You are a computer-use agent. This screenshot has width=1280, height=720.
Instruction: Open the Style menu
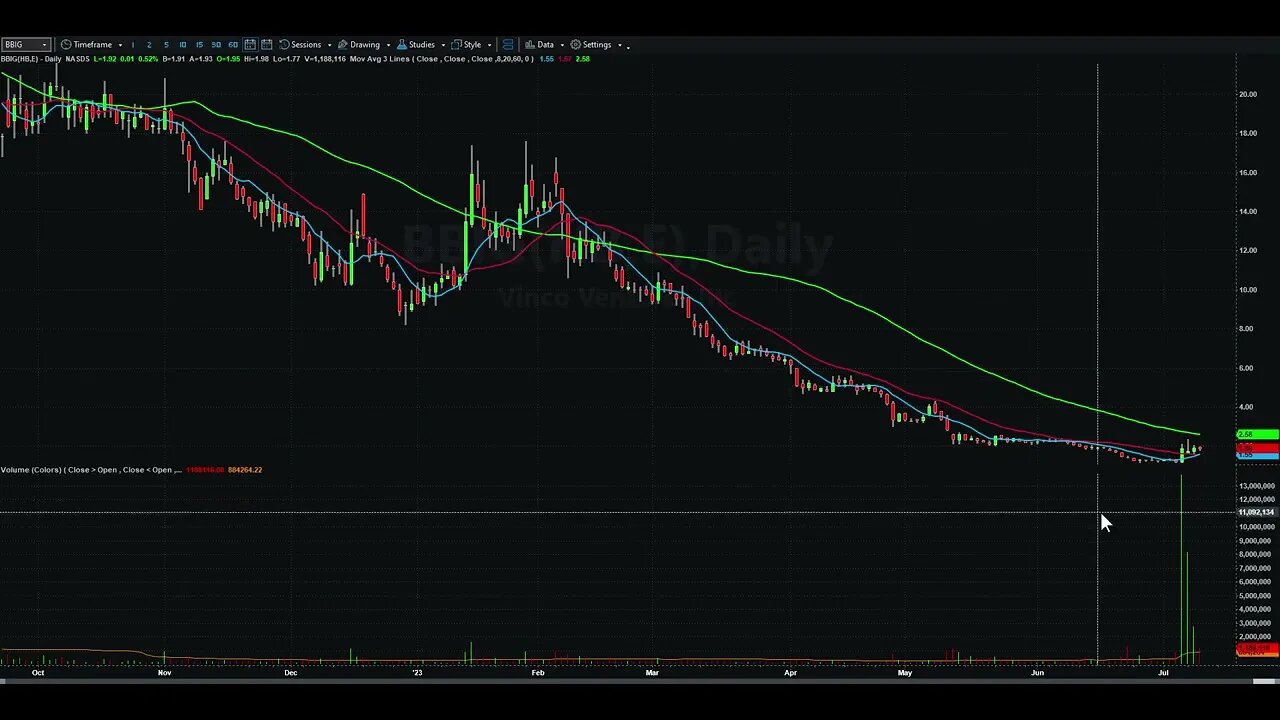click(467, 45)
